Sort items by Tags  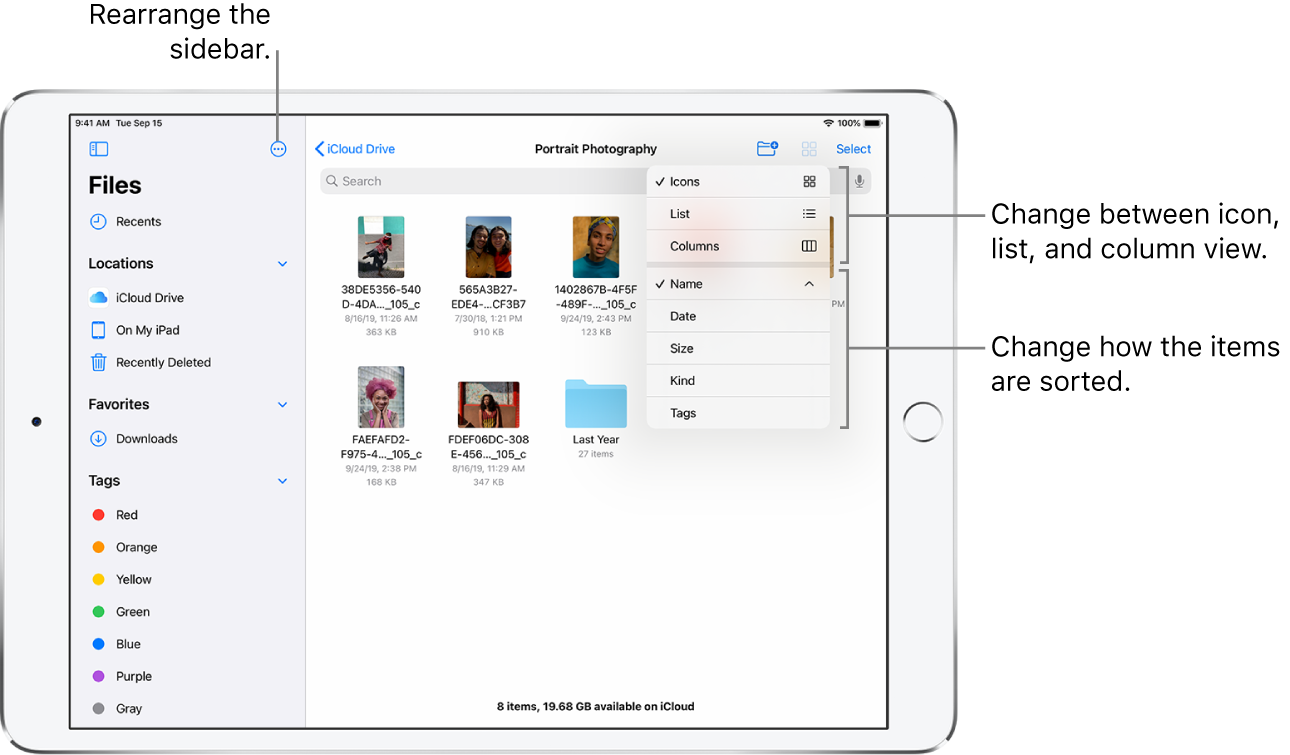click(x=738, y=412)
